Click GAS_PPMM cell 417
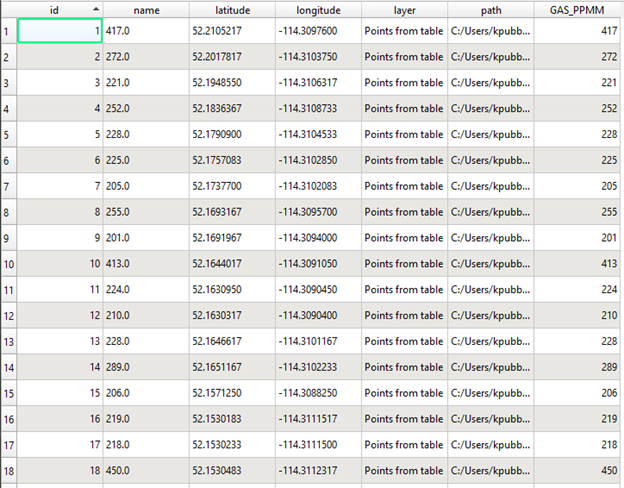The image size is (624, 488). 577,31
